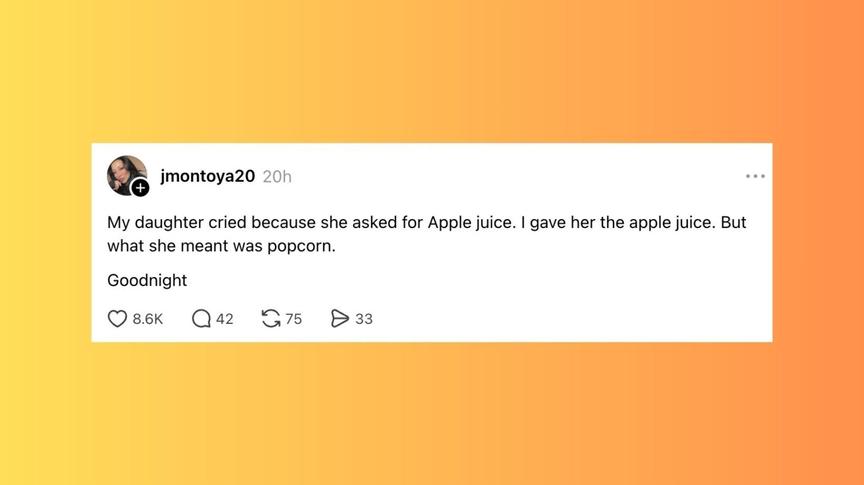The width and height of the screenshot is (864, 485).
Task: Click the gradient background above the post card
Action: tap(432, 70)
